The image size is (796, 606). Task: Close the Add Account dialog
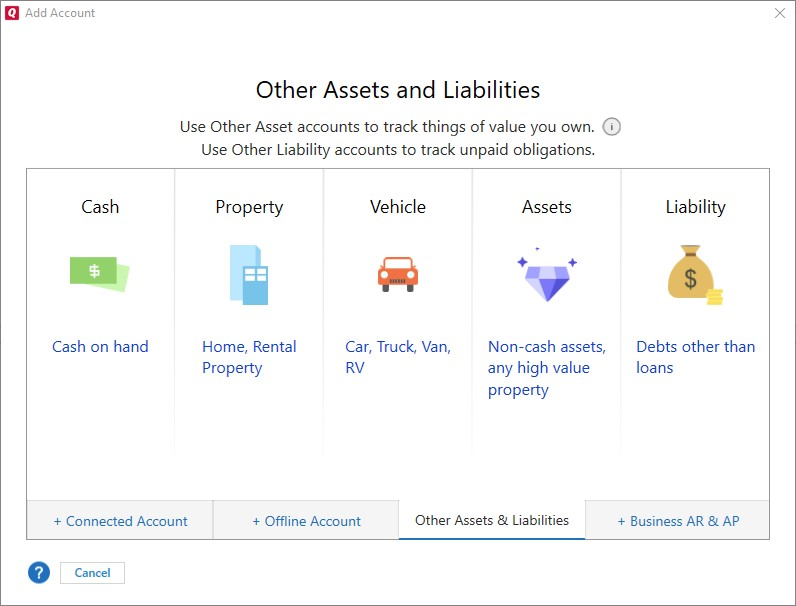(780, 13)
